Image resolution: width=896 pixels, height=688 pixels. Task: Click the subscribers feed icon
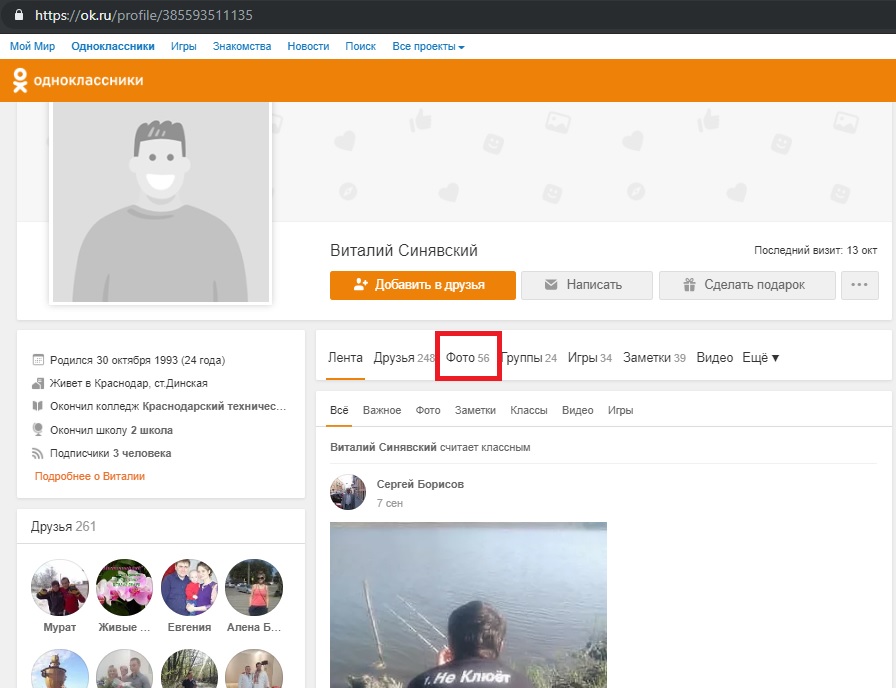38,454
